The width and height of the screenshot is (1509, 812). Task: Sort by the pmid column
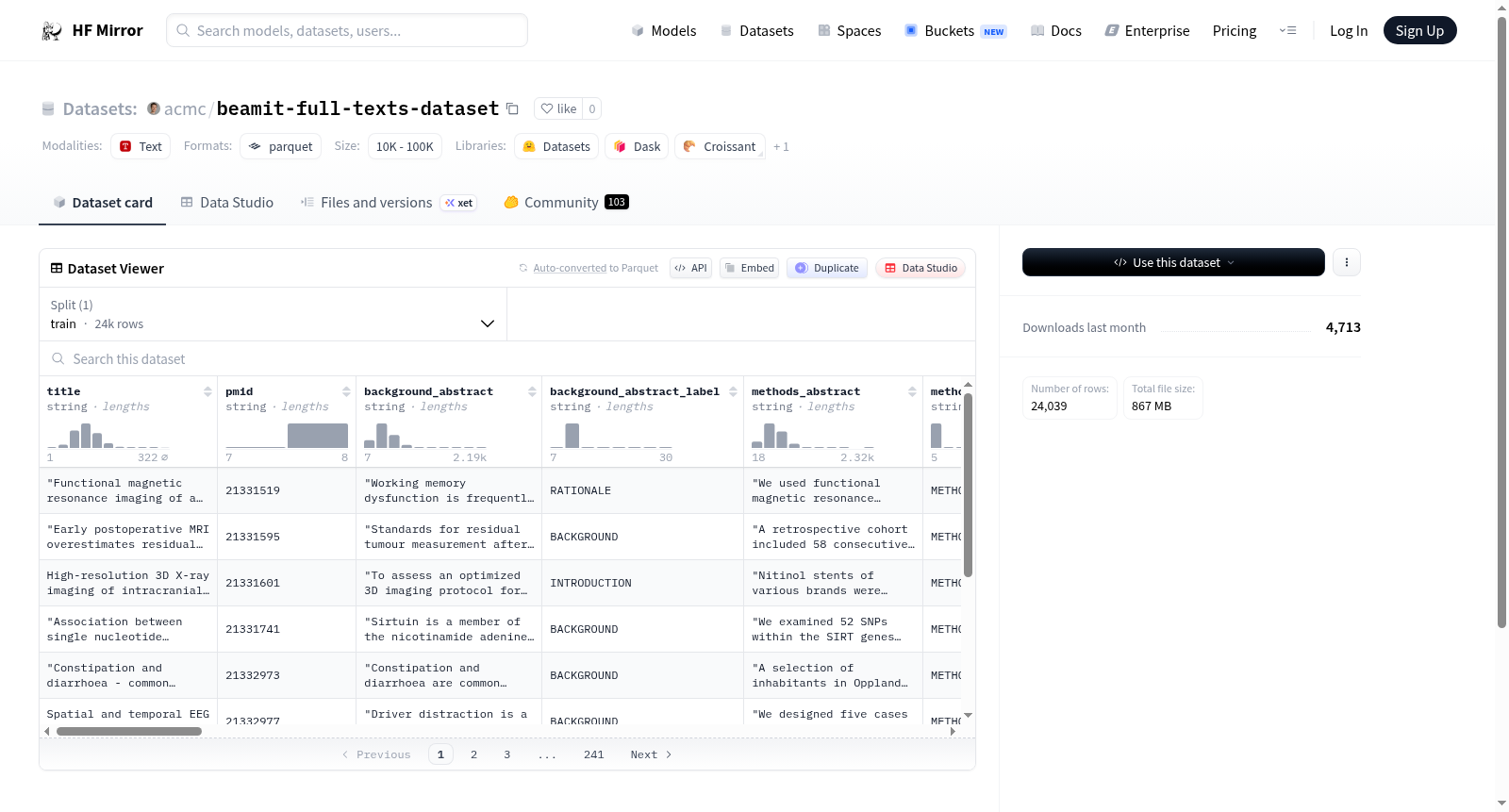[x=346, y=391]
